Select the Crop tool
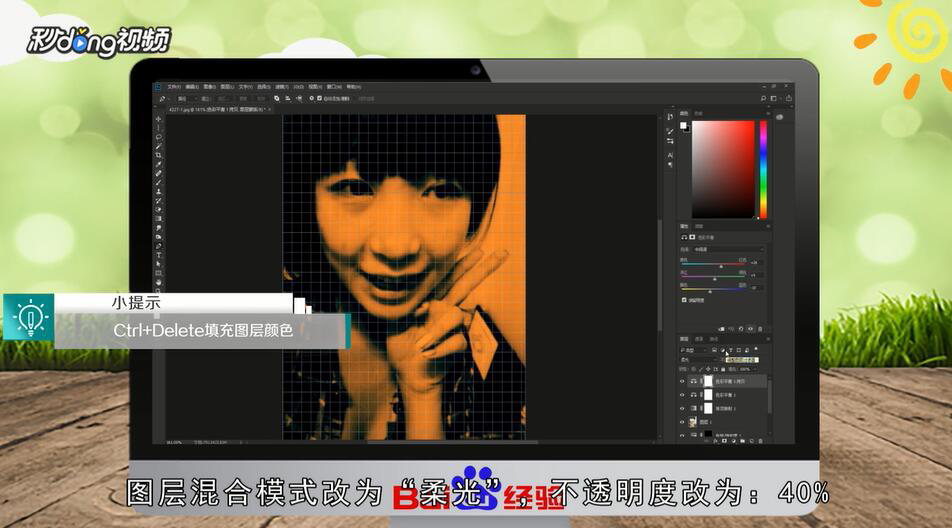Viewport: 952px width, 528px height. 158,155
